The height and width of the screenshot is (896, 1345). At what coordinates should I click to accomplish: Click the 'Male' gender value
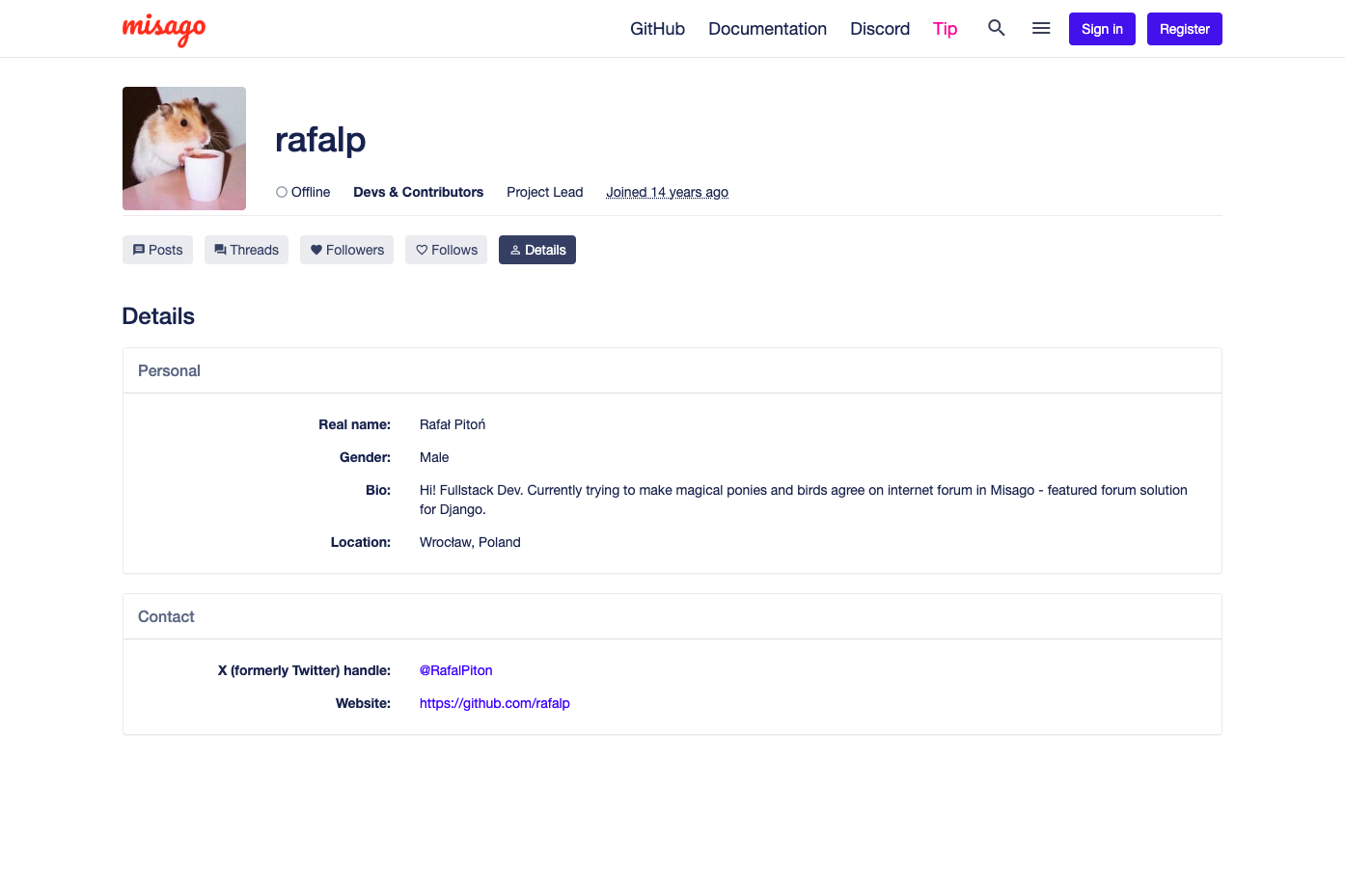click(x=434, y=457)
